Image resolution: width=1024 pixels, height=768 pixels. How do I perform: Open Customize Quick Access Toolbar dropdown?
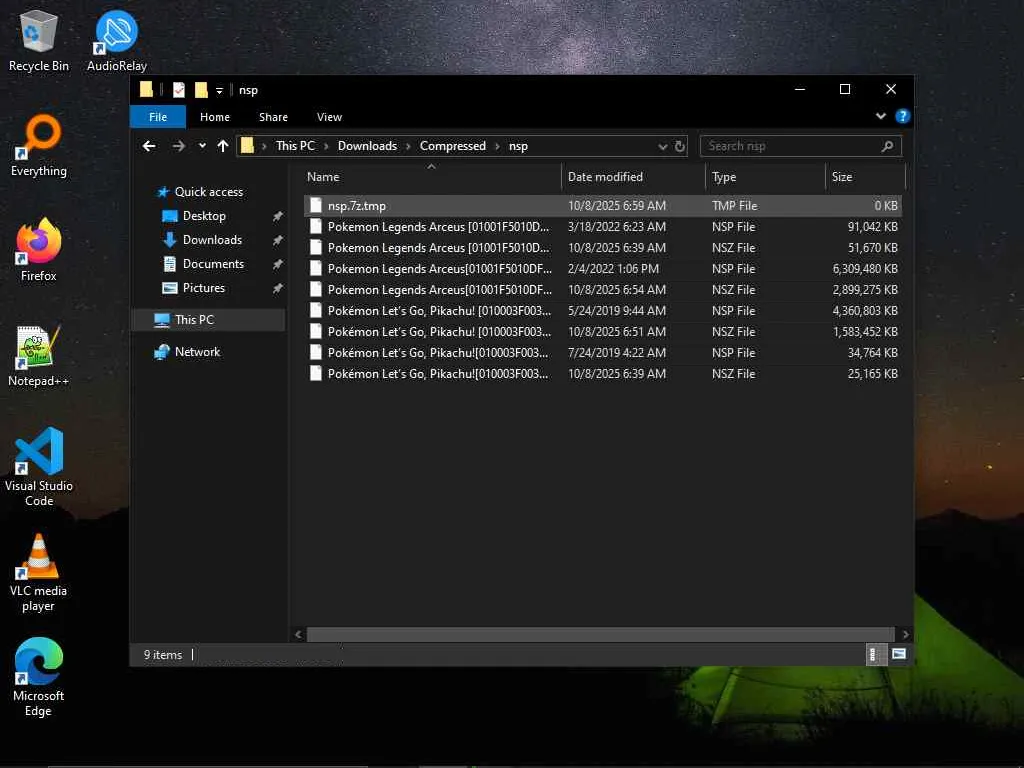[219, 90]
